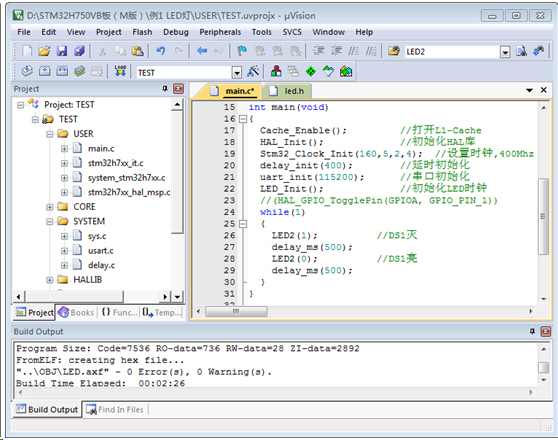Image resolution: width=558 pixels, height=440 pixels.
Task: Click the Paste clipboard icon
Action: pyautogui.click(x=137, y=51)
